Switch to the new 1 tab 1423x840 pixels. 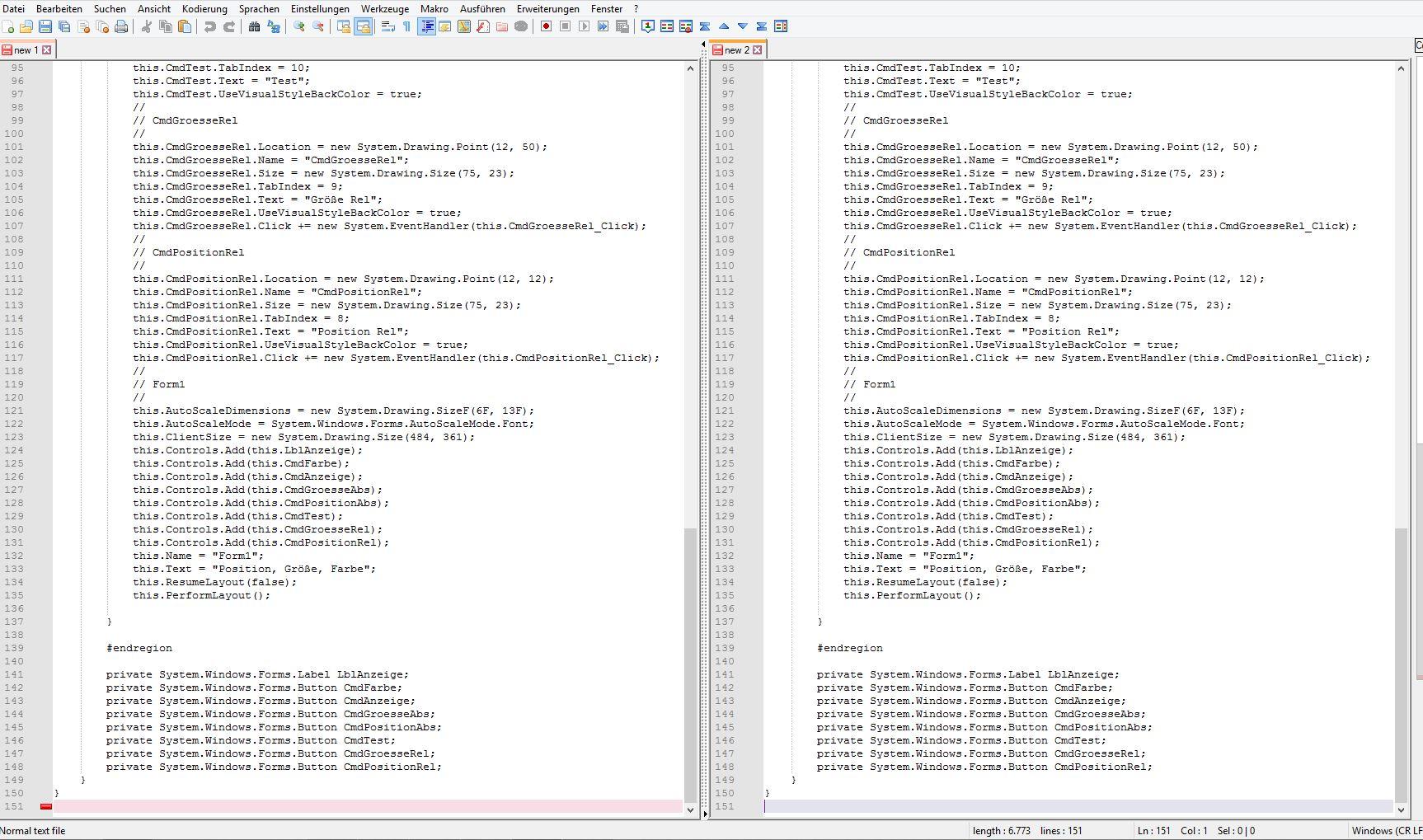(x=26, y=50)
